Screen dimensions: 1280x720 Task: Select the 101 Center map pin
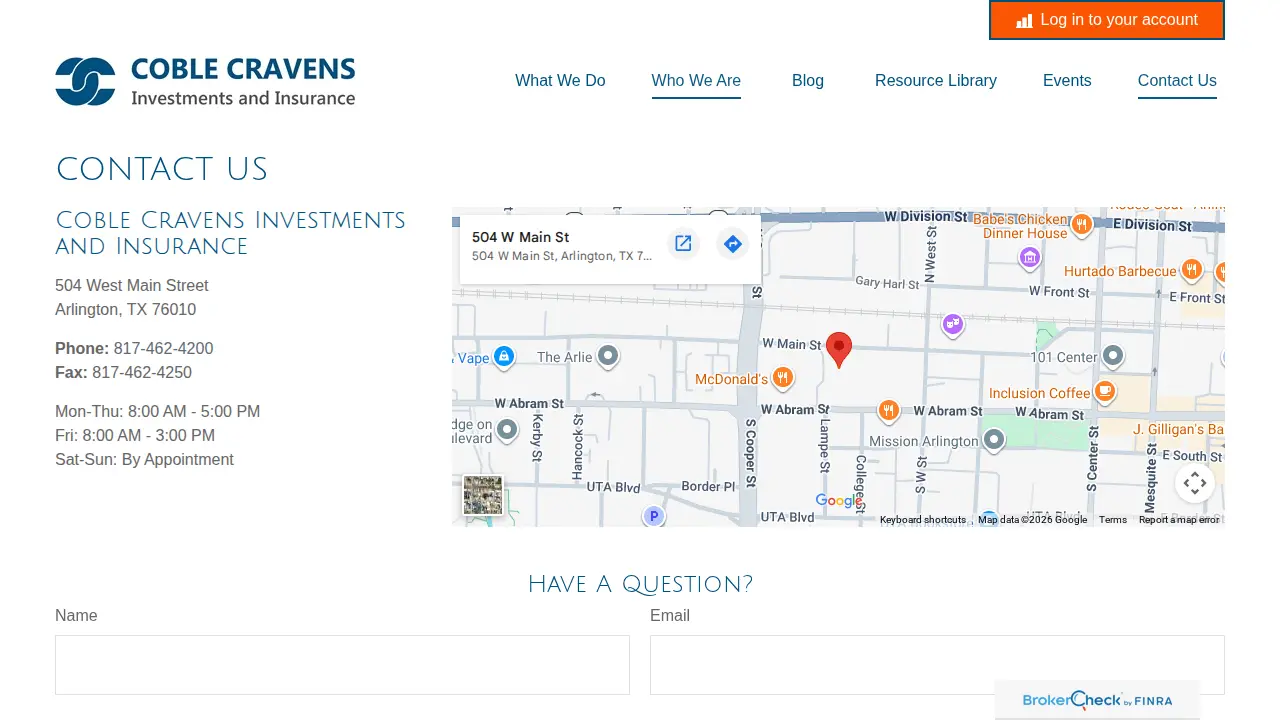pos(1113,356)
